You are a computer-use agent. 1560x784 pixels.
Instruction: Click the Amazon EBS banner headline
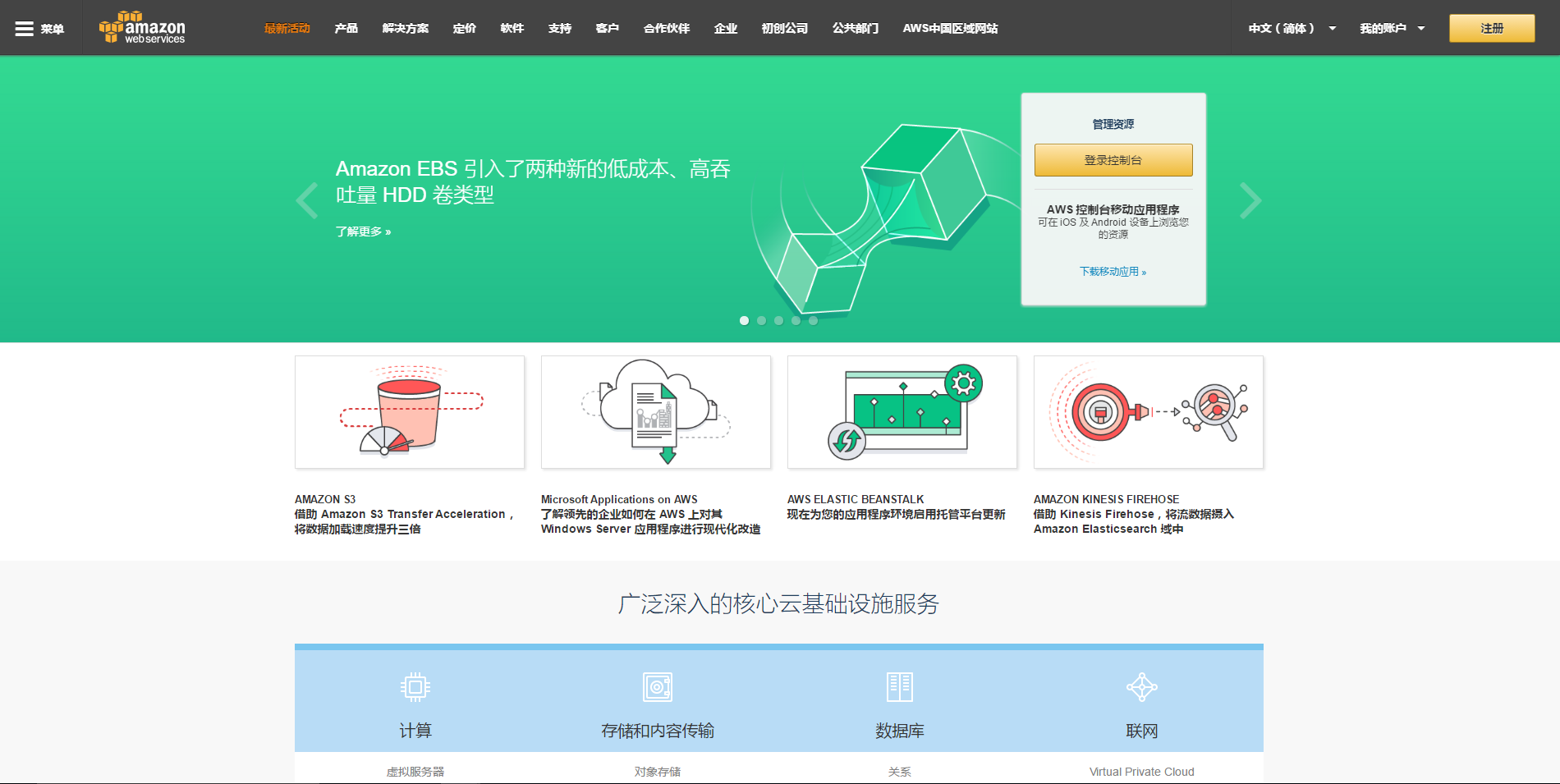point(533,181)
